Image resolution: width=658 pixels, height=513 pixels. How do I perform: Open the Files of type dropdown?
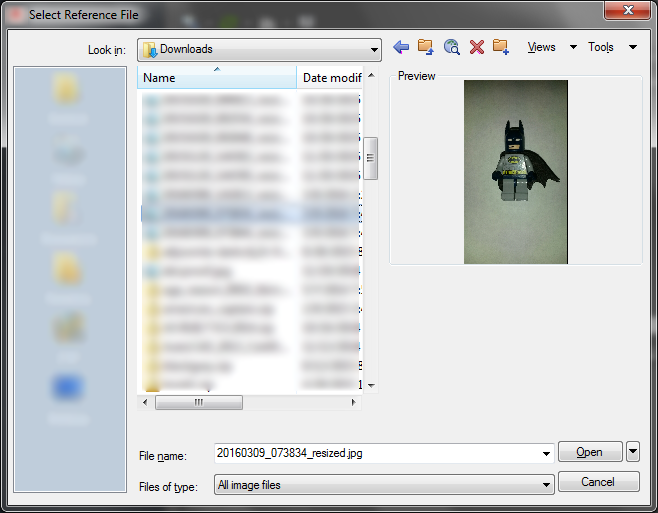(384, 485)
